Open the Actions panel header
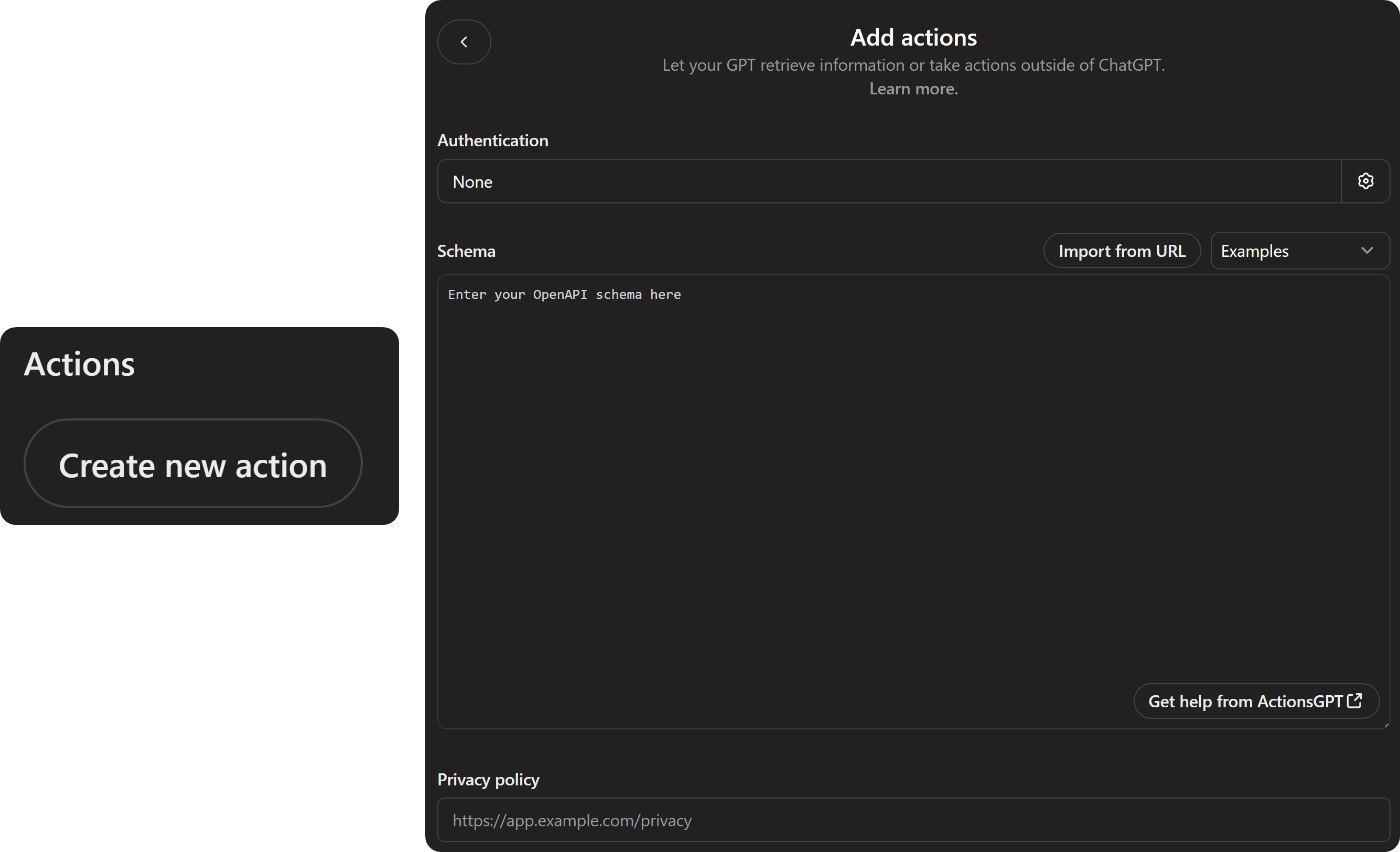The width and height of the screenshot is (1400, 852). pos(79,363)
